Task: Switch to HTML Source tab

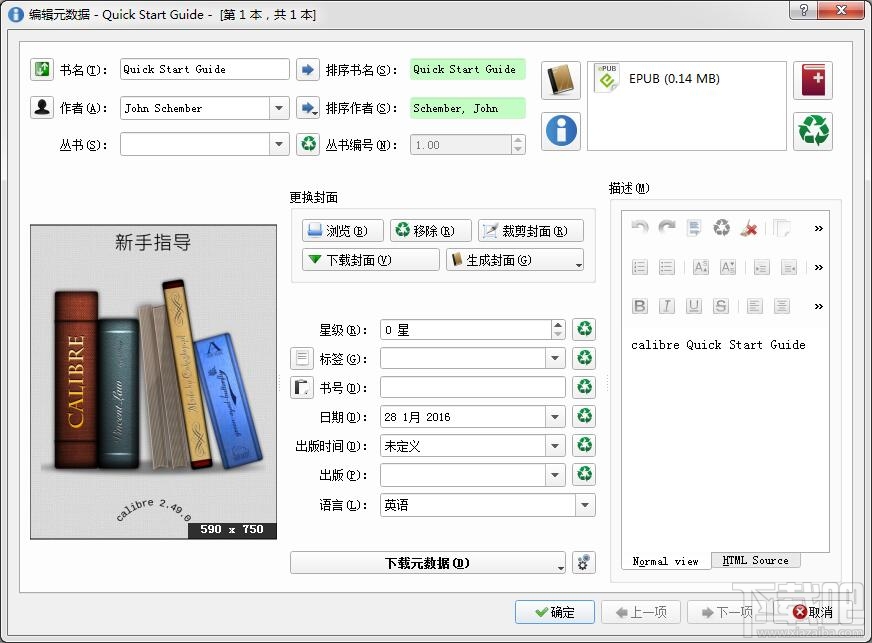Action: pyautogui.click(x=756, y=560)
